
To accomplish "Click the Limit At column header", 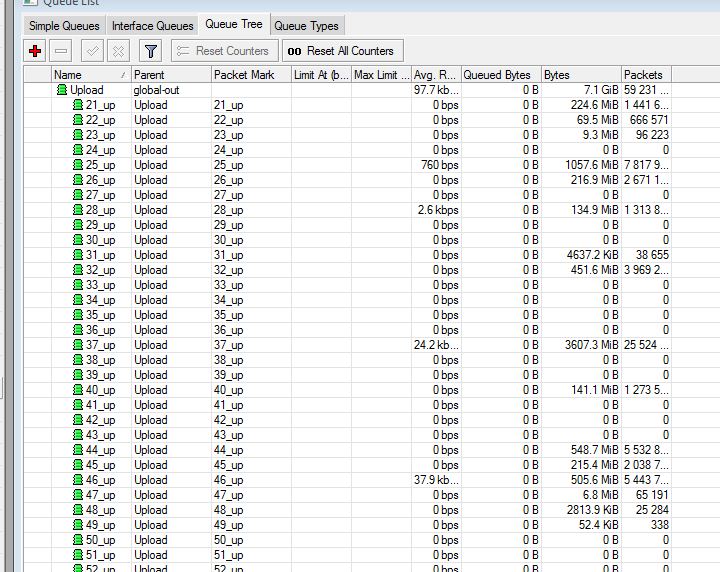I will [321, 75].
